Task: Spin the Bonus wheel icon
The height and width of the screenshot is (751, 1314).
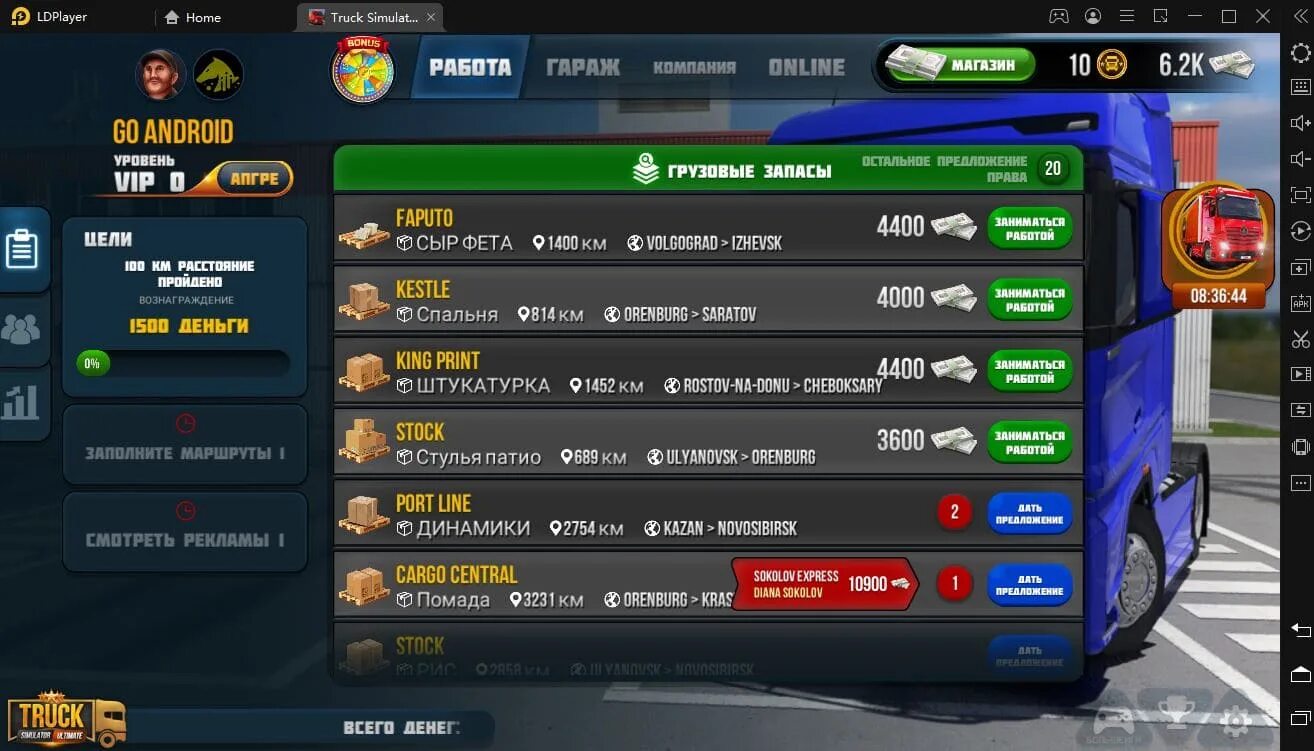Action: 362,70
